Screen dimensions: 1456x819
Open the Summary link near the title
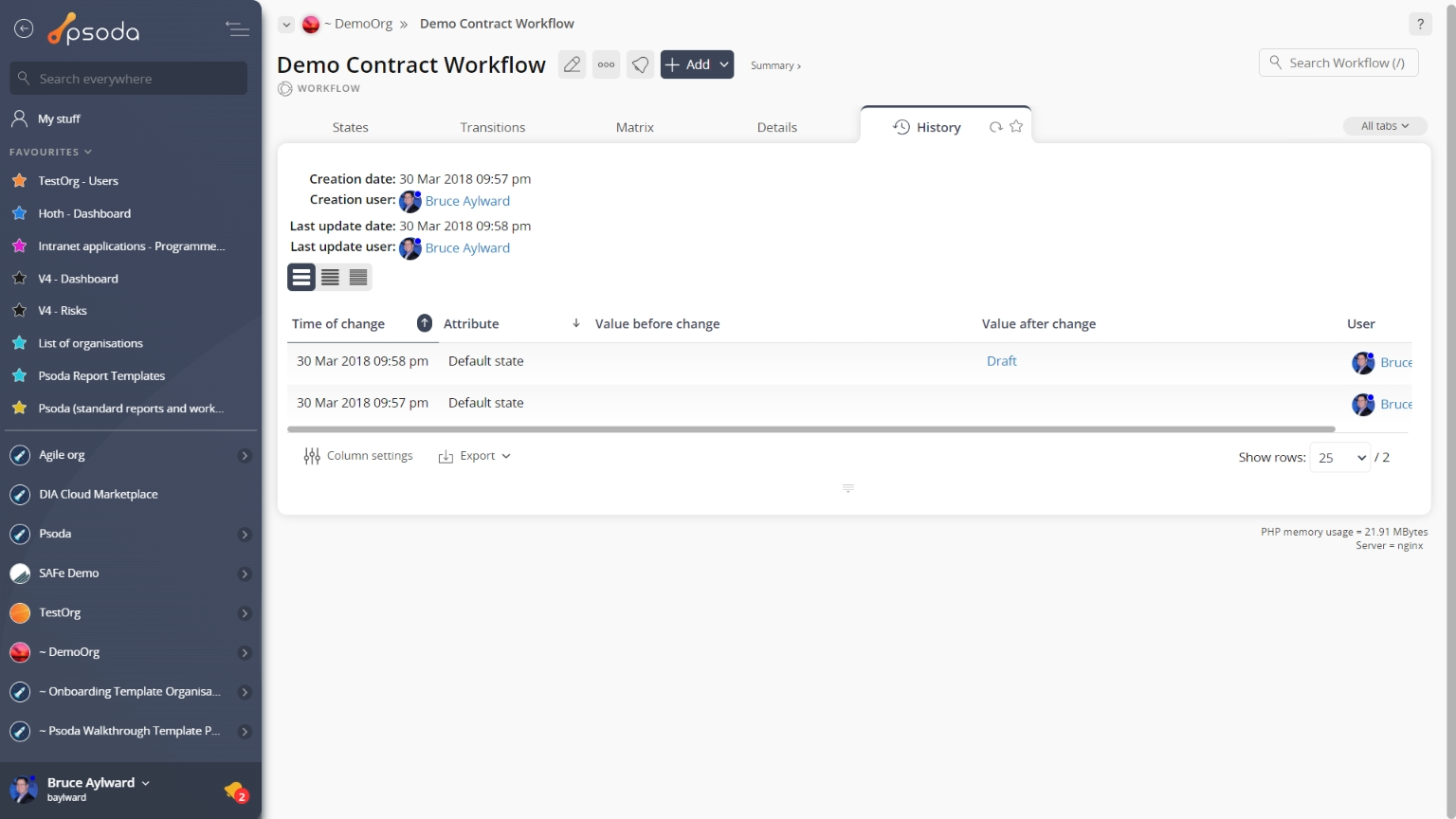tap(775, 65)
